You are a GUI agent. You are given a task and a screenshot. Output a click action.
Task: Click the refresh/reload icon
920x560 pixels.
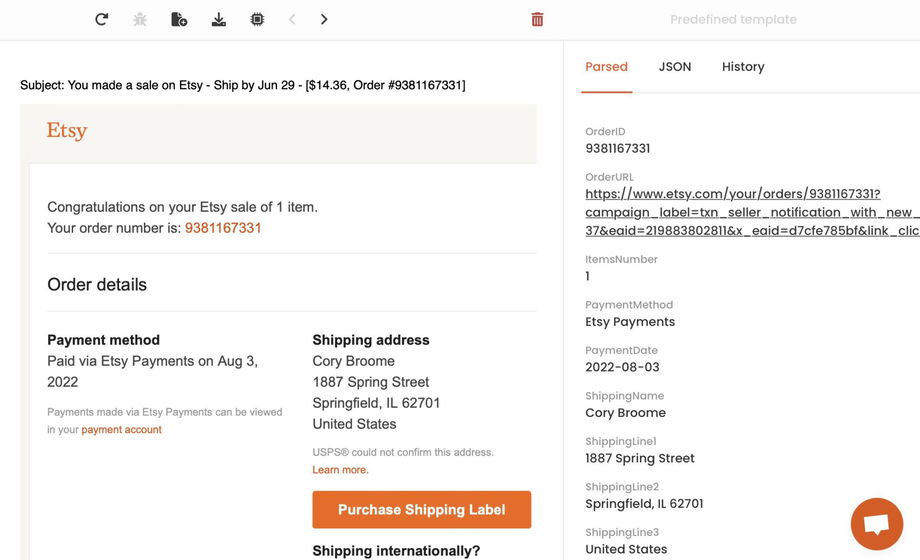point(101,19)
